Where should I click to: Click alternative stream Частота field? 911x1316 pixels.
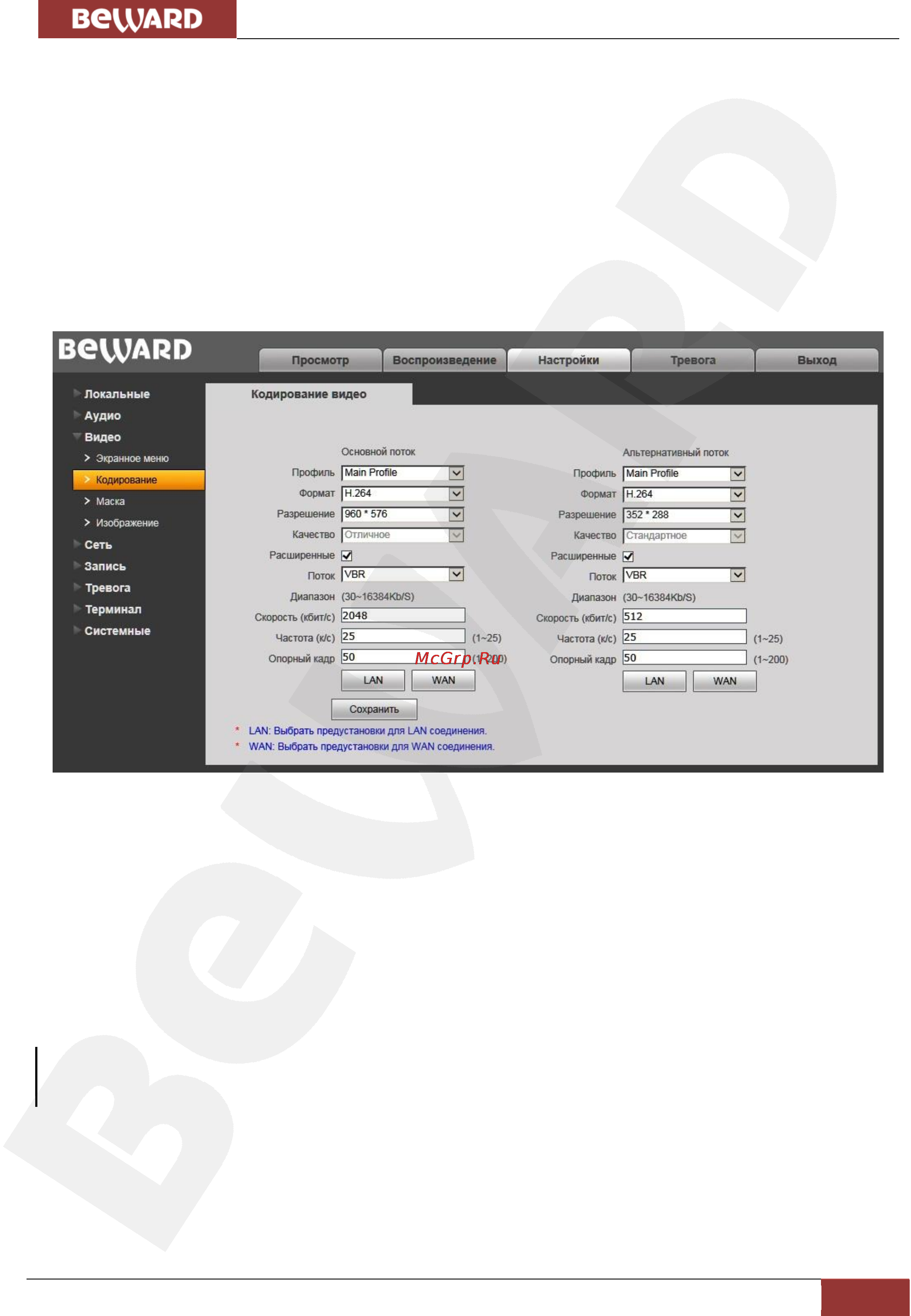pyautogui.click(x=684, y=637)
